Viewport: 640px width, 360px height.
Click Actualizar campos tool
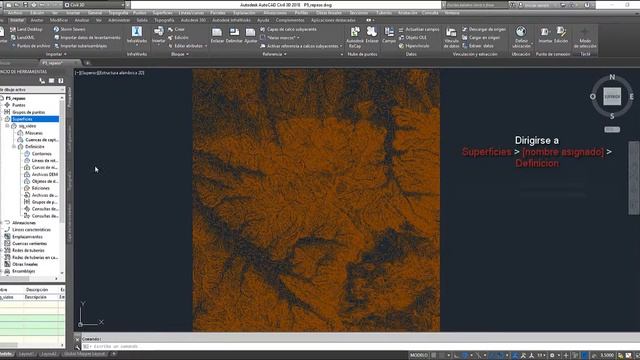click(419, 29)
